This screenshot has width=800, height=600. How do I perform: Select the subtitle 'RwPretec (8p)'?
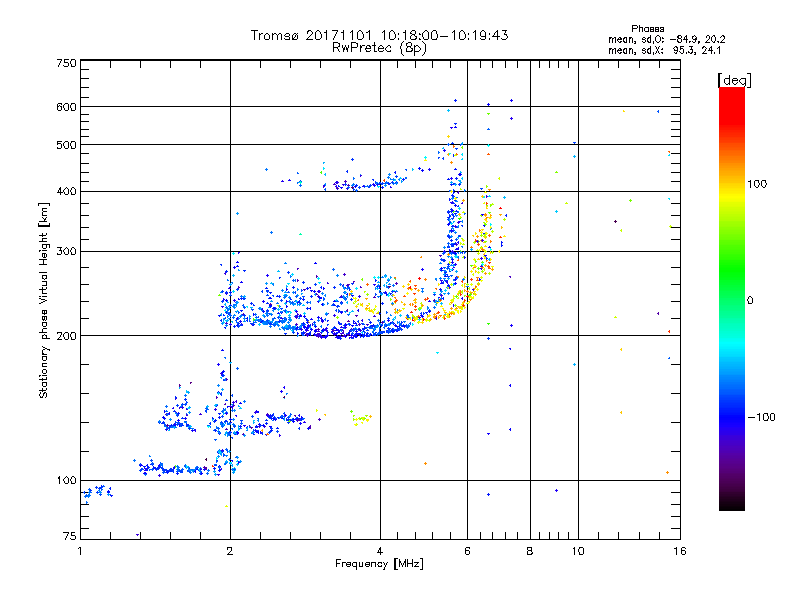379,48
